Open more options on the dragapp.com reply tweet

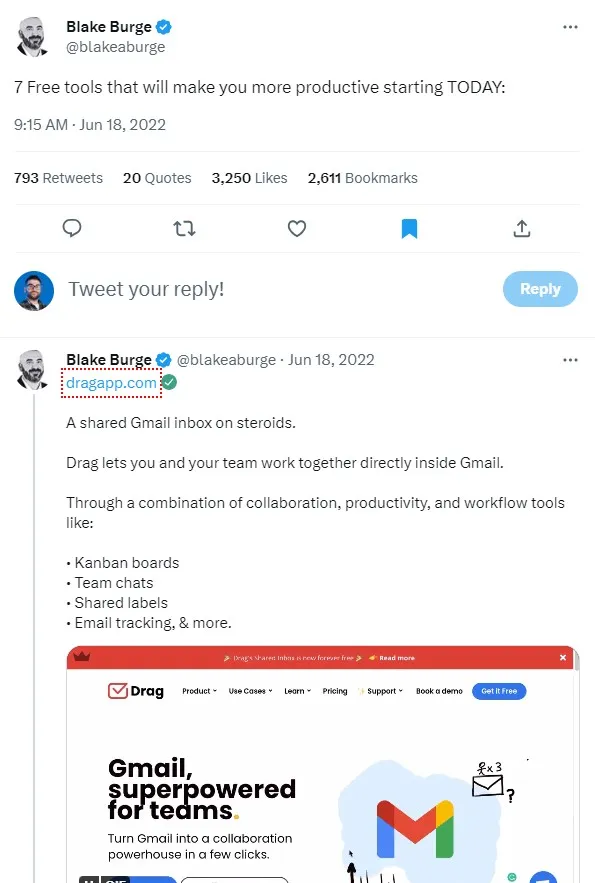click(x=570, y=359)
